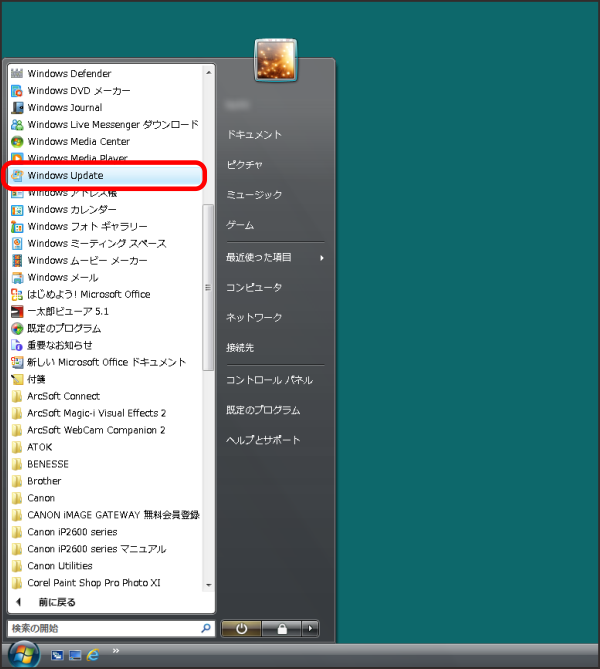The image size is (600, 669).
Task: Open ネットワーク from right pane
Action: pos(254,317)
